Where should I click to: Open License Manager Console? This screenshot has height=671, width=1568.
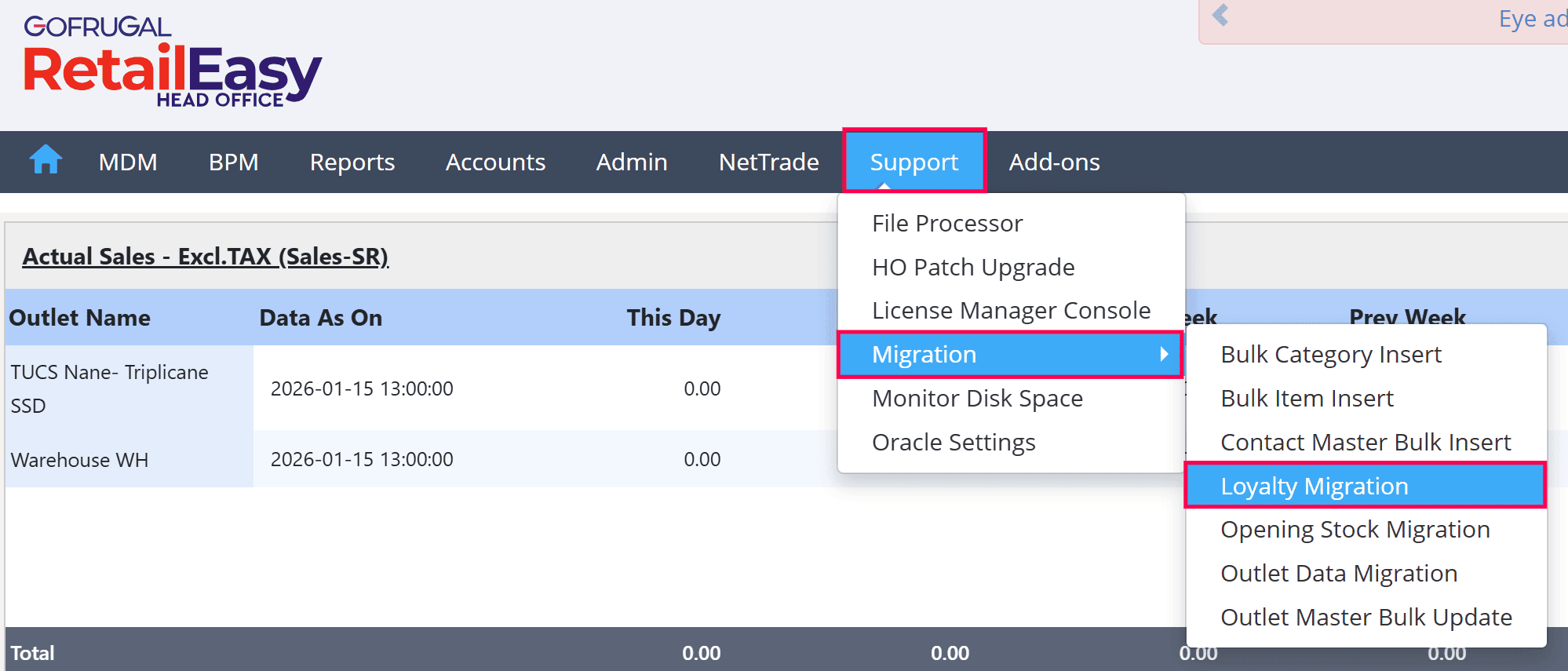pyautogui.click(x=1011, y=311)
